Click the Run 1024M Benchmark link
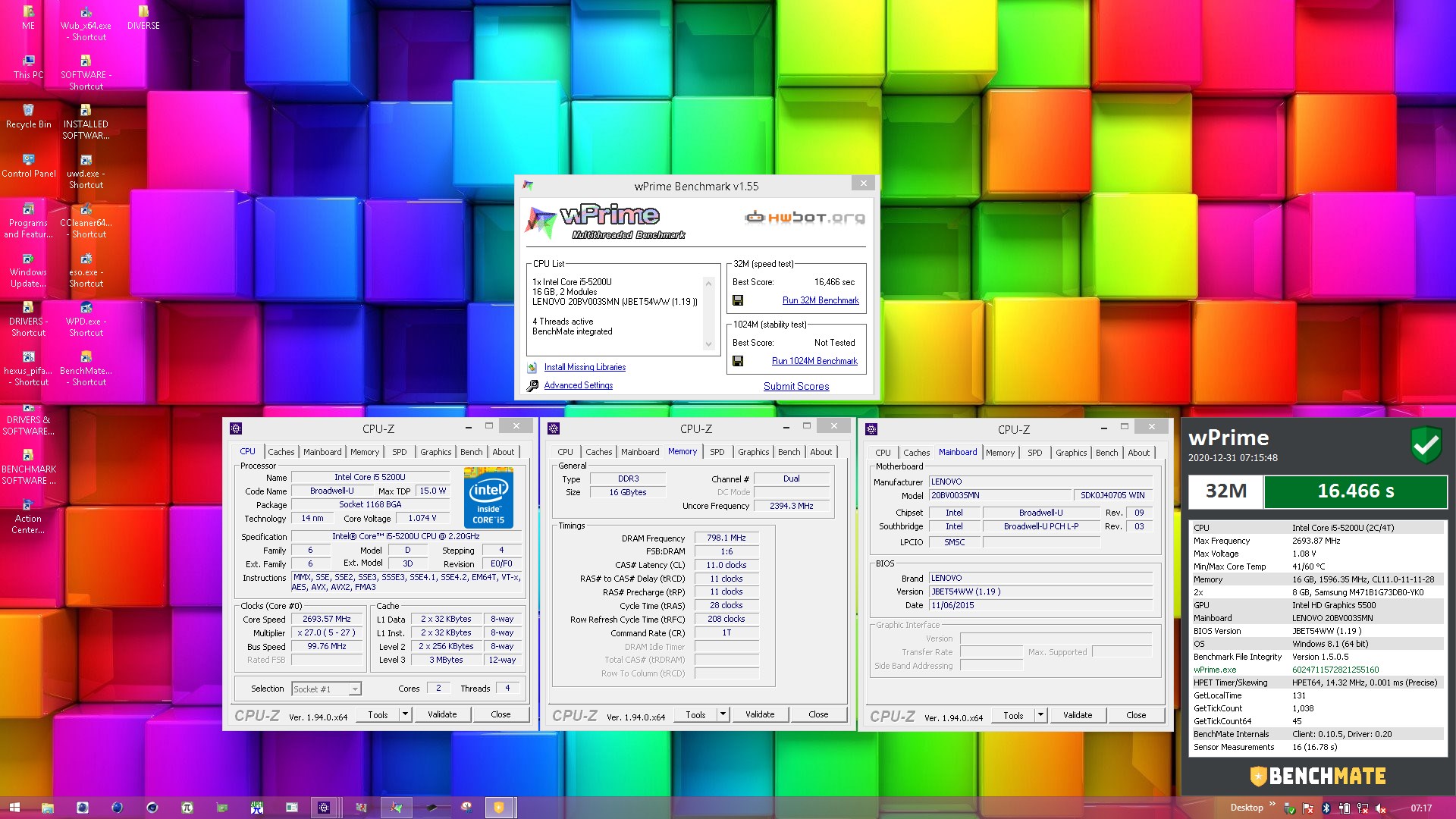 point(814,361)
